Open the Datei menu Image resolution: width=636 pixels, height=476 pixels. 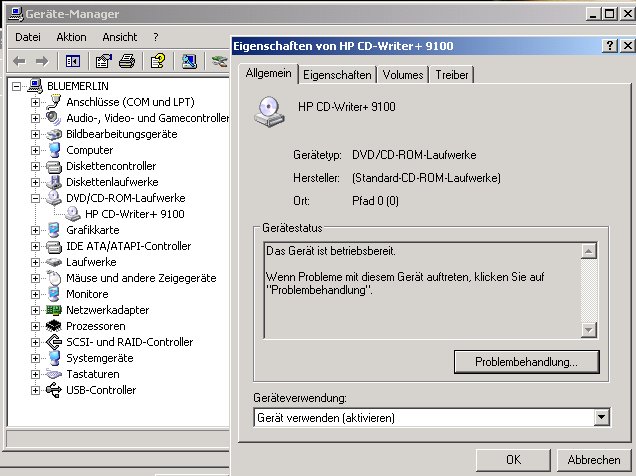(x=28, y=37)
